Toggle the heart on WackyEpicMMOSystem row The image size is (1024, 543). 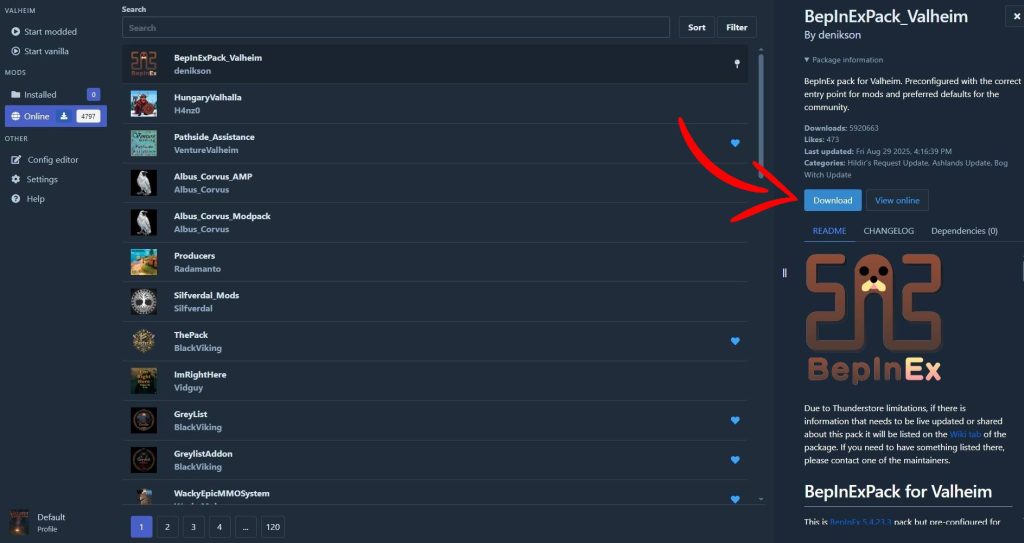click(x=735, y=499)
